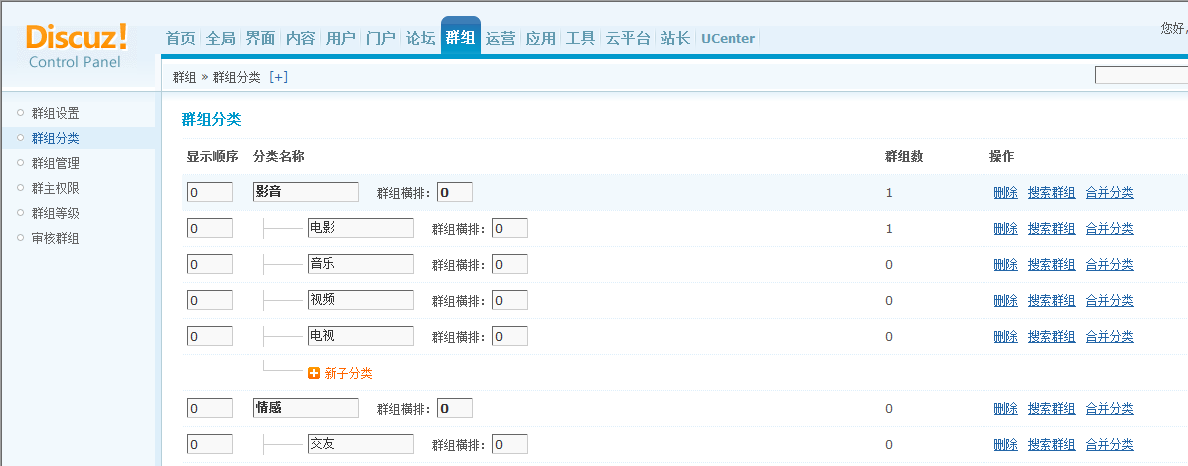Viewport: 1188px width, 466px height.
Task: Click the search box at top right
Action: [1140, 75]
